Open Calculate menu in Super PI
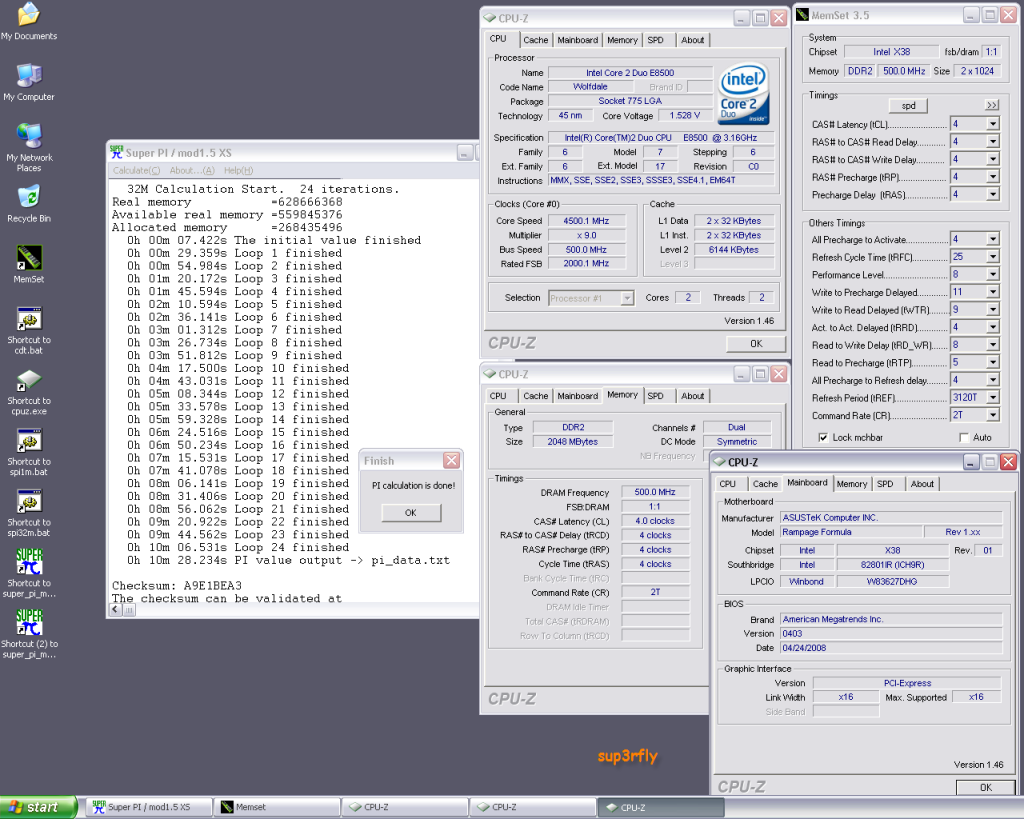 136,170
